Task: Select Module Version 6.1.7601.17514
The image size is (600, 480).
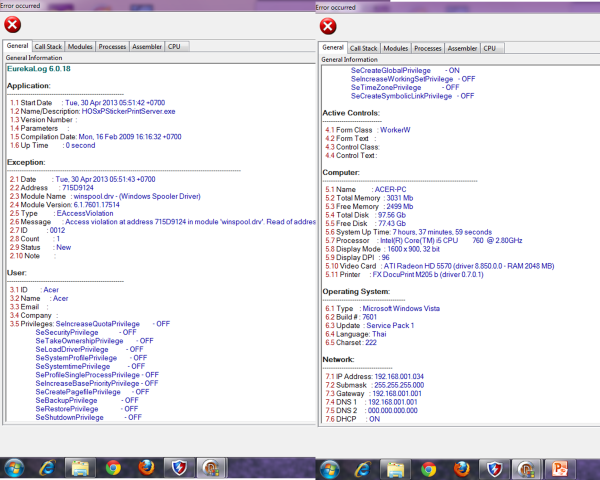Action: (96, 205)
